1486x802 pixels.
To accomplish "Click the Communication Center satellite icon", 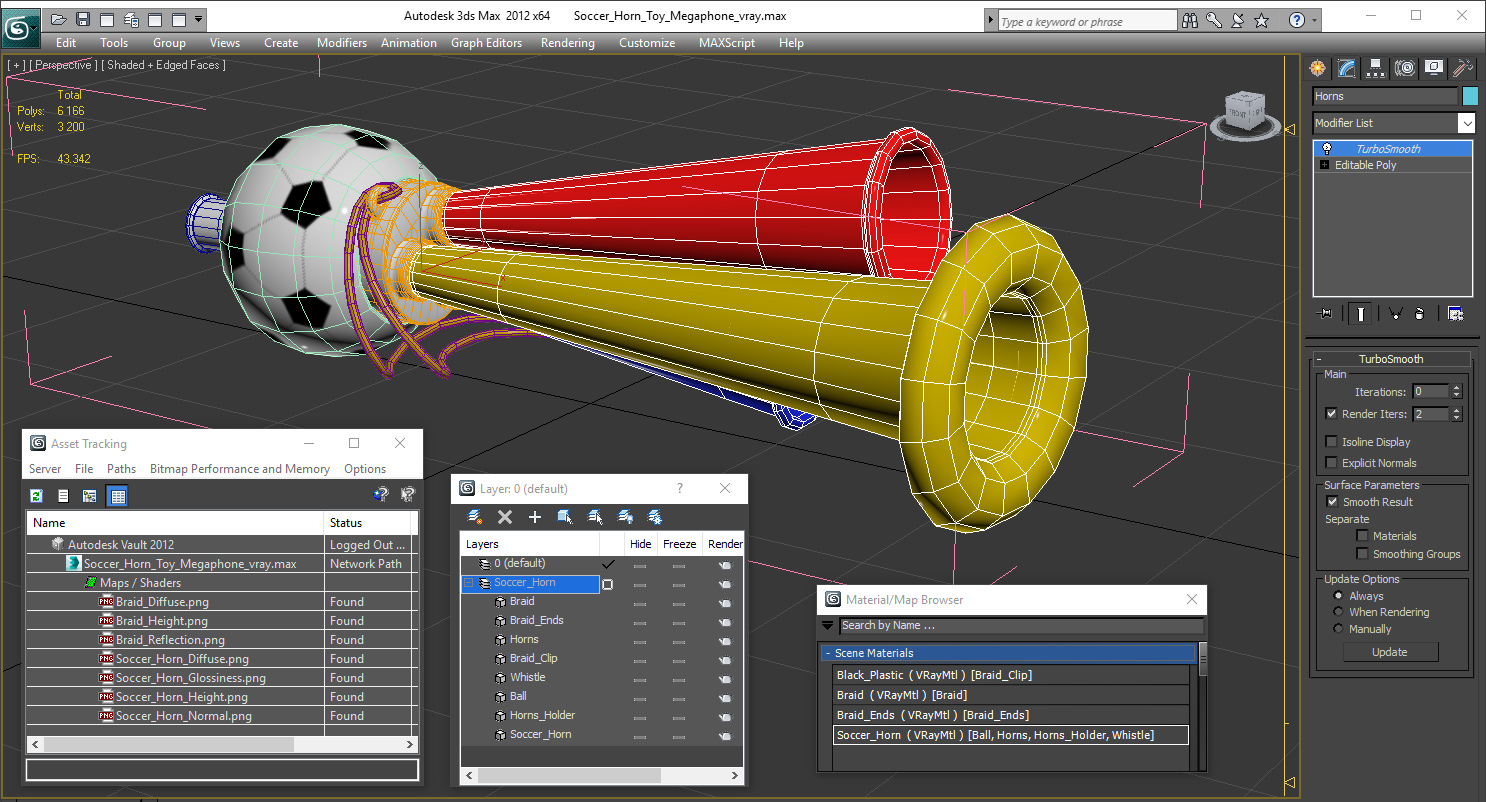I will pos(1238,20).
